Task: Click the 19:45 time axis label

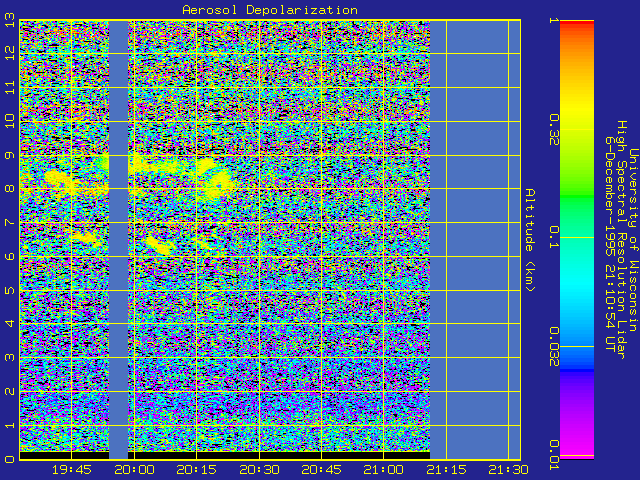Action: pyautogui.click(x=72, y=470)
